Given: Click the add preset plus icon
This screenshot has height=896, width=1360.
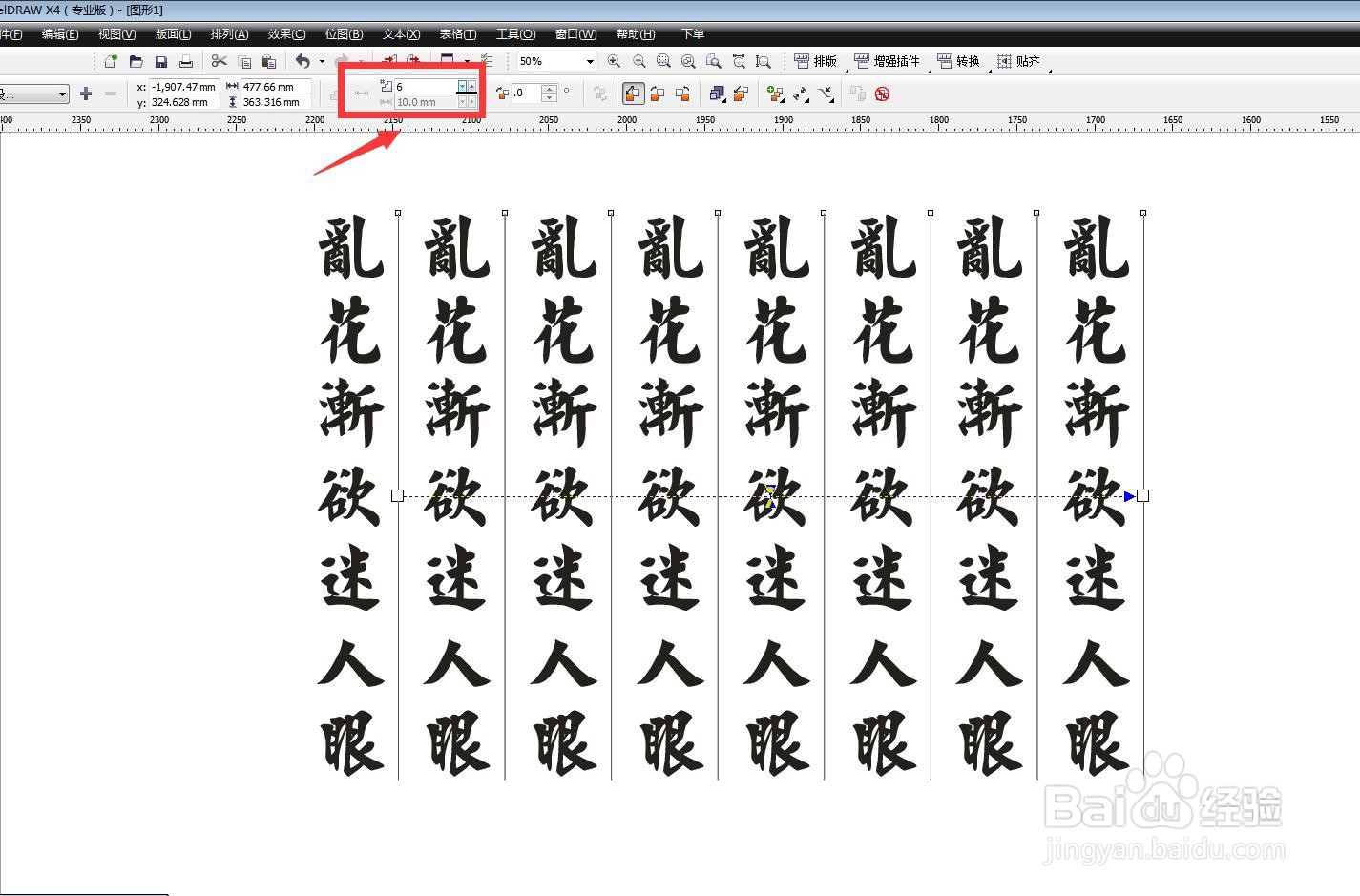Looking at the screenshot, I should tap(86, 94).
